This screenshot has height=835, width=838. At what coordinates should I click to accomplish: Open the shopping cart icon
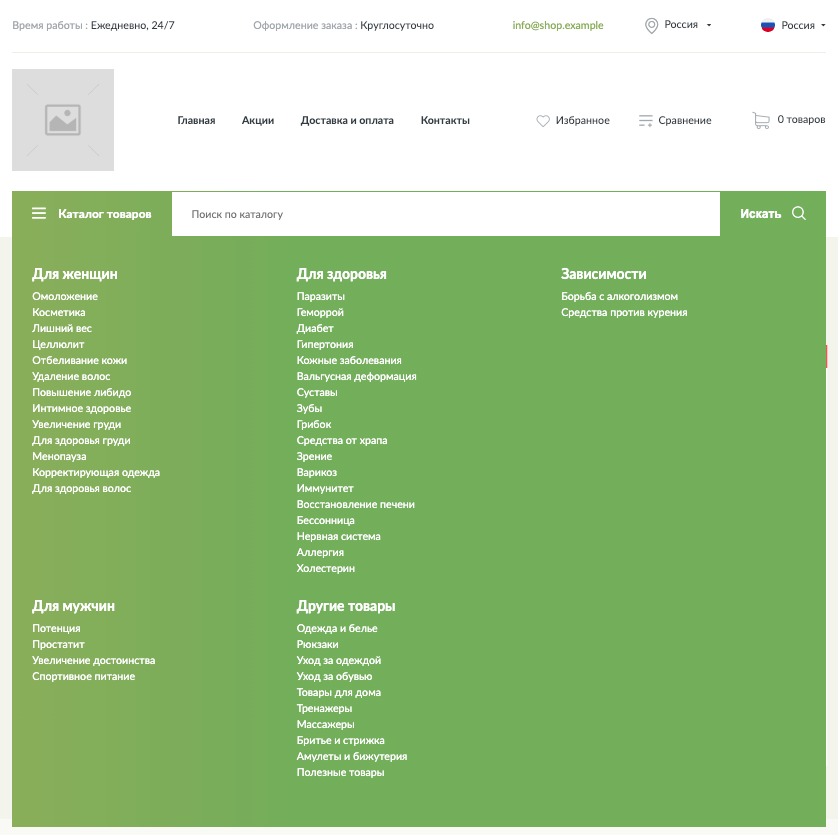tap(761, 120)
